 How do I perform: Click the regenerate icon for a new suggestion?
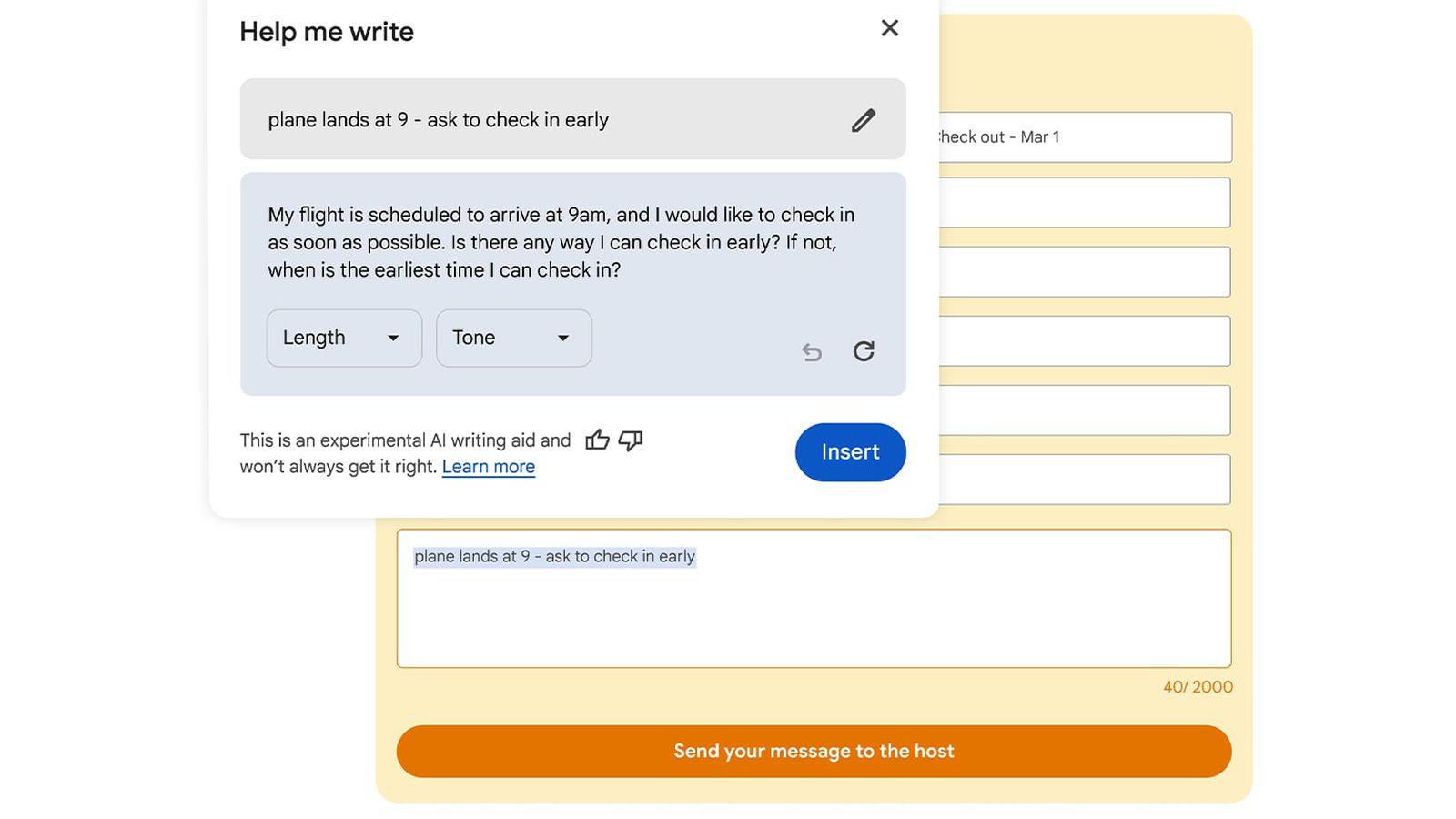(864, 351)
